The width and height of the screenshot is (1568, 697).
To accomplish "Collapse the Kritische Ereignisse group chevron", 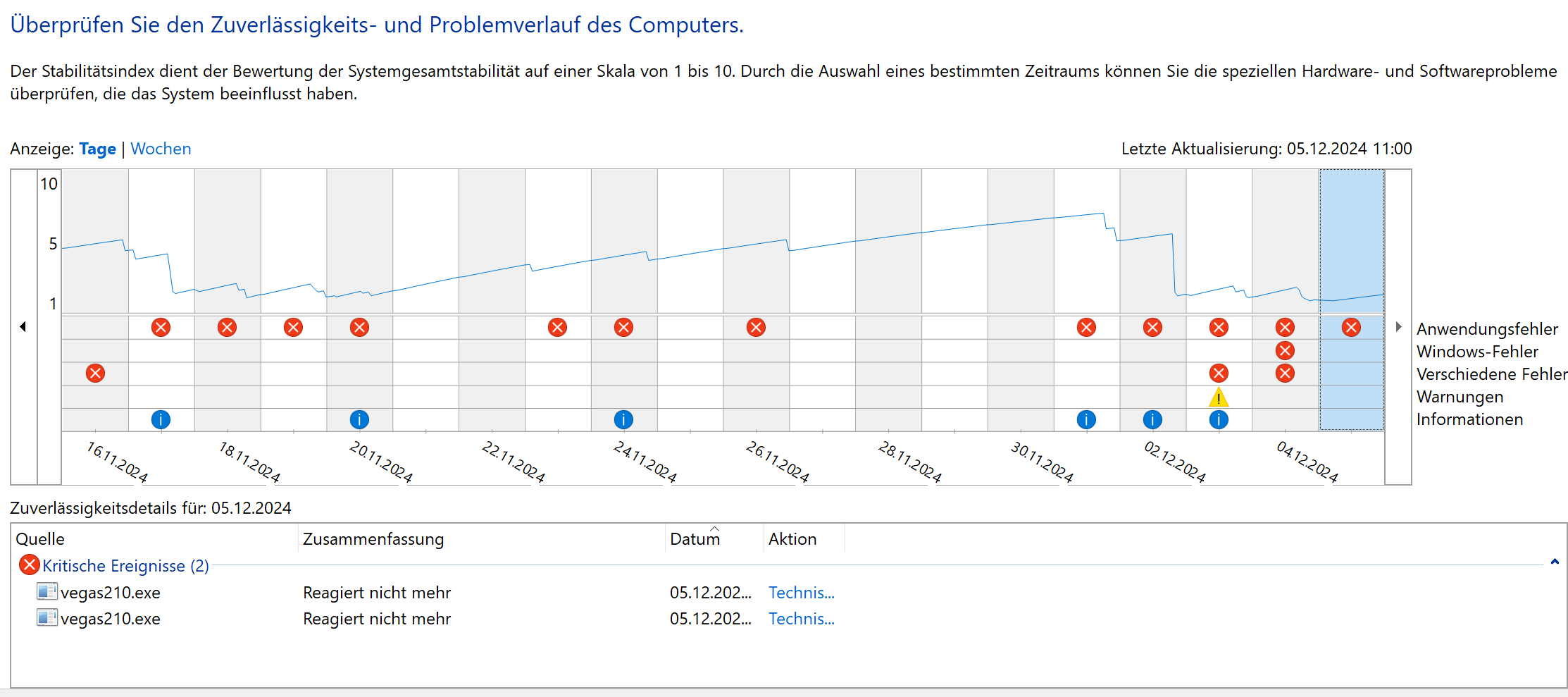I will click(x=1555, y=562).
